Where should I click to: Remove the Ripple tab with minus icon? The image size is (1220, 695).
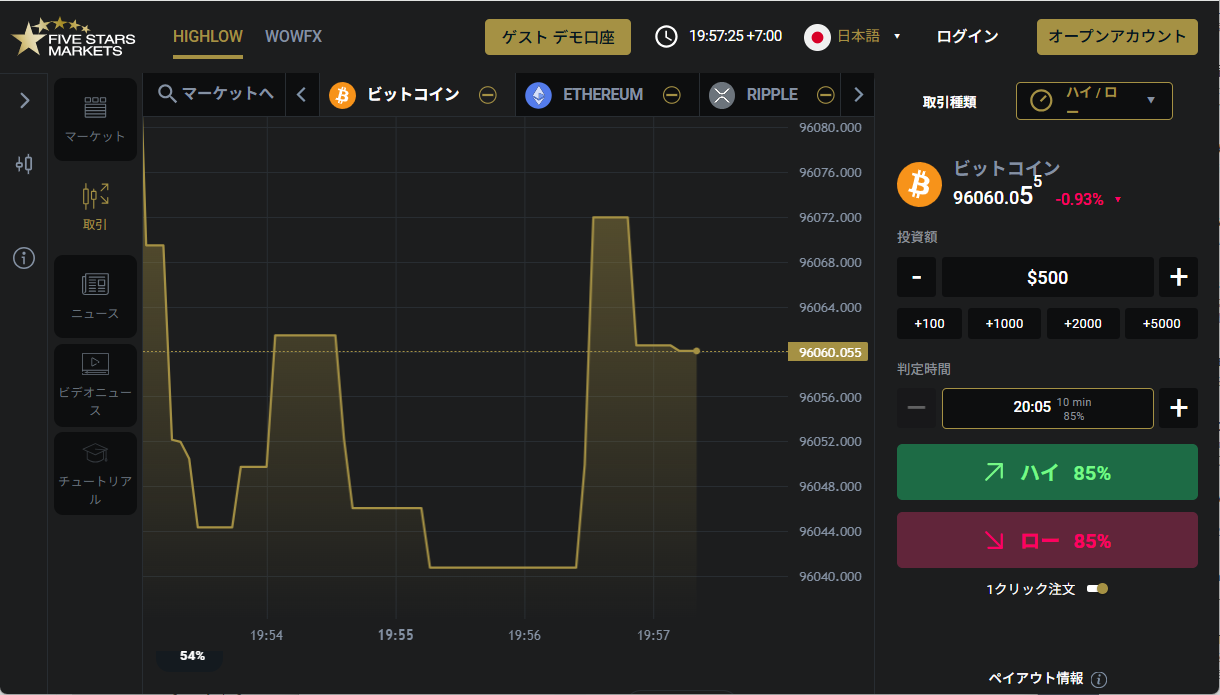[825, 95]
